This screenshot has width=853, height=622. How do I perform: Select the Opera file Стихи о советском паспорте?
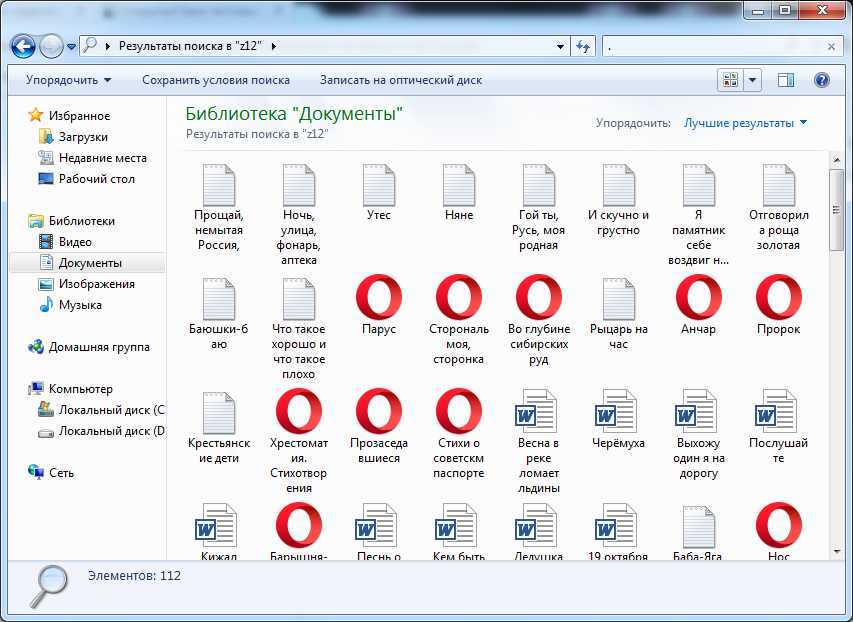[459, 435]
